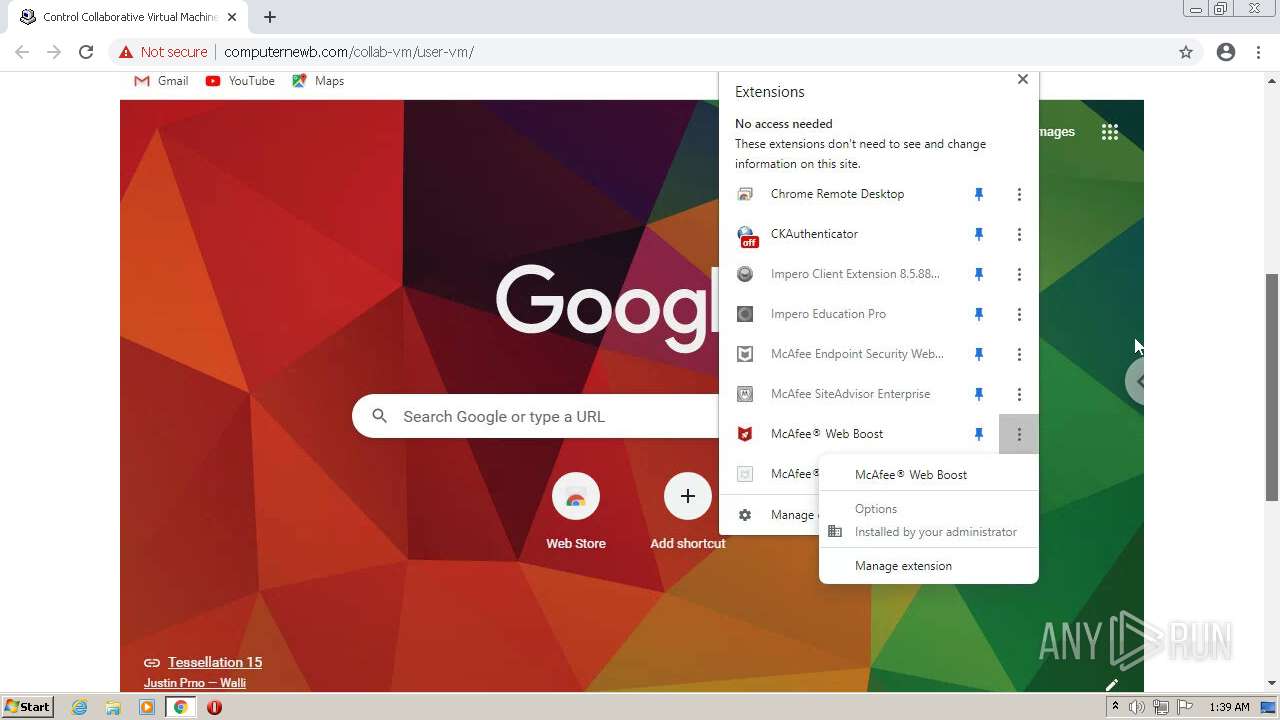Open the Google apps grid icon
The image size is (1280, 720).
(1110, 132)
